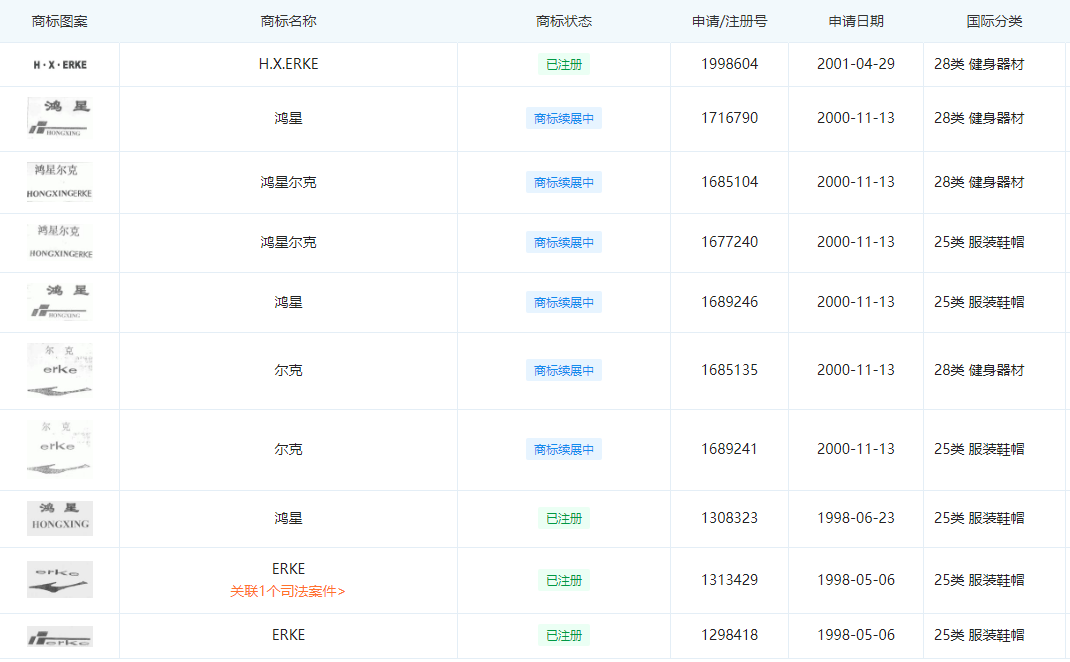Open the linked judicial case link 关联1个司法案件
Screen dimensions: 1070x662
click(x=288, y=591)
